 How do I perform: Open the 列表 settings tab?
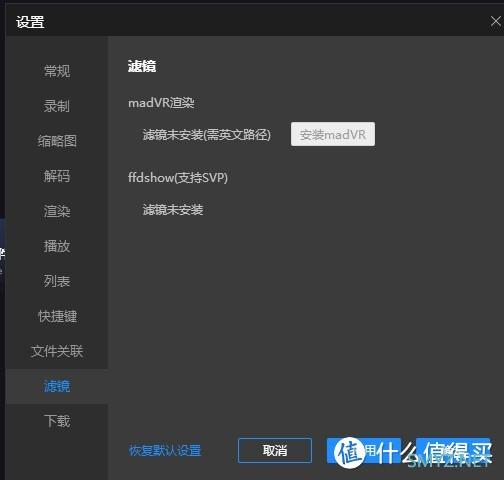pos(57,281)
